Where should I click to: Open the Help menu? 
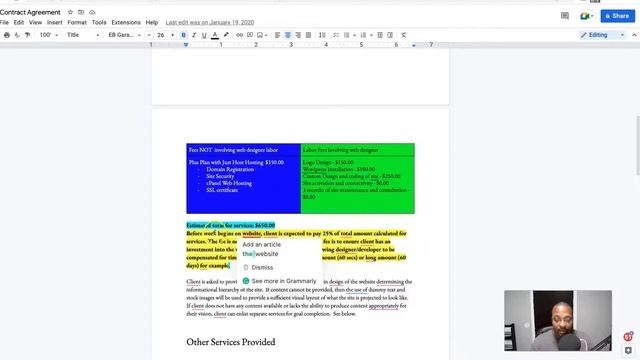152,22
